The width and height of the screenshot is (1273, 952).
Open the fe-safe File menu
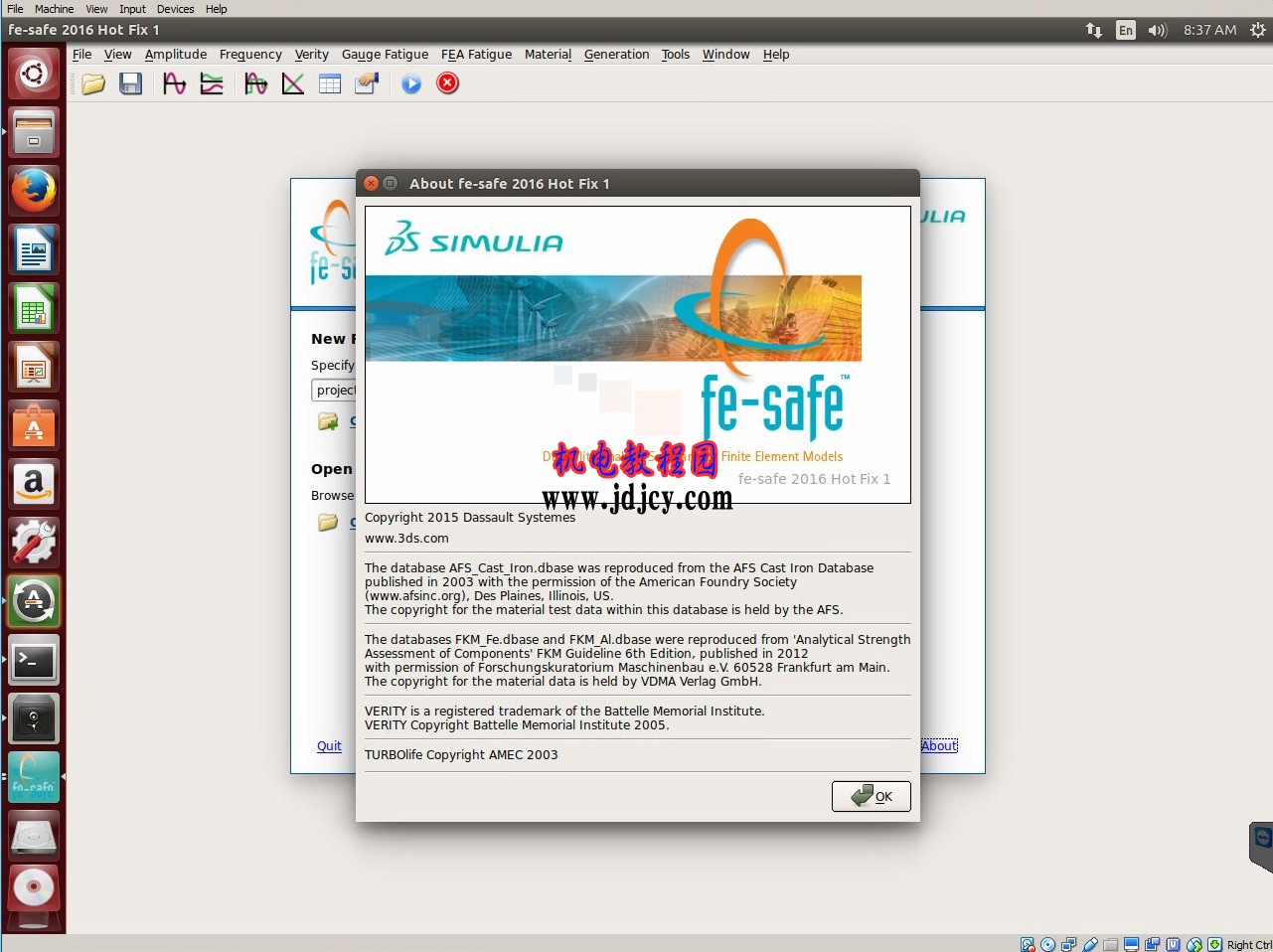pyautogui.click(x=81, y=55)
